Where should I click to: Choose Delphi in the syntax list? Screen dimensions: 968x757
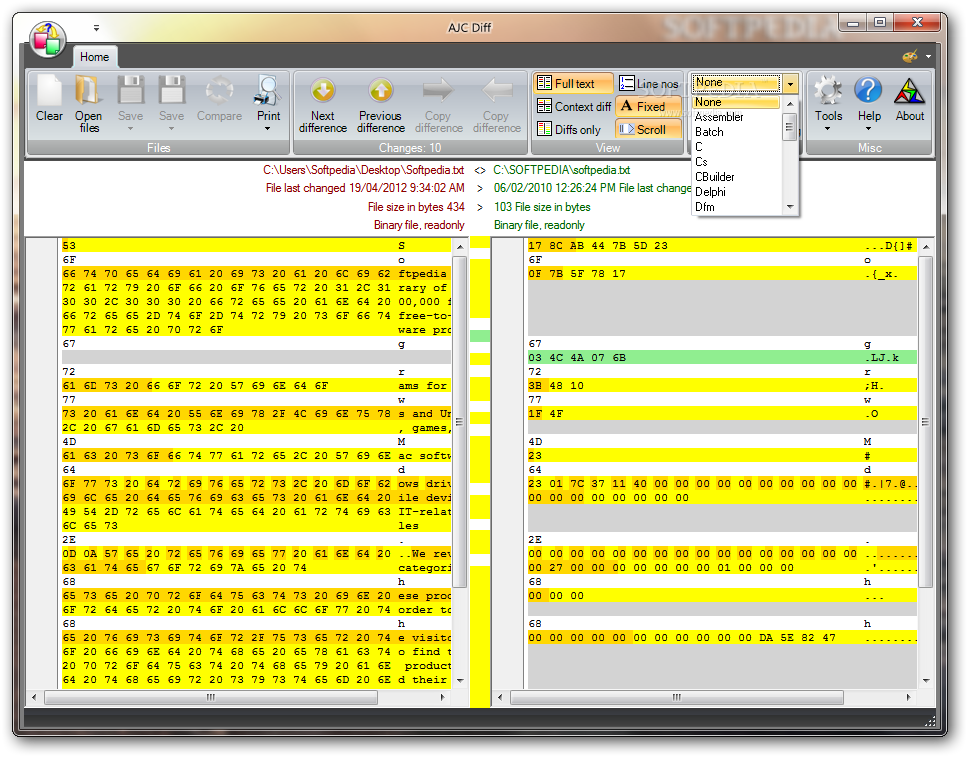pos(736,192)
